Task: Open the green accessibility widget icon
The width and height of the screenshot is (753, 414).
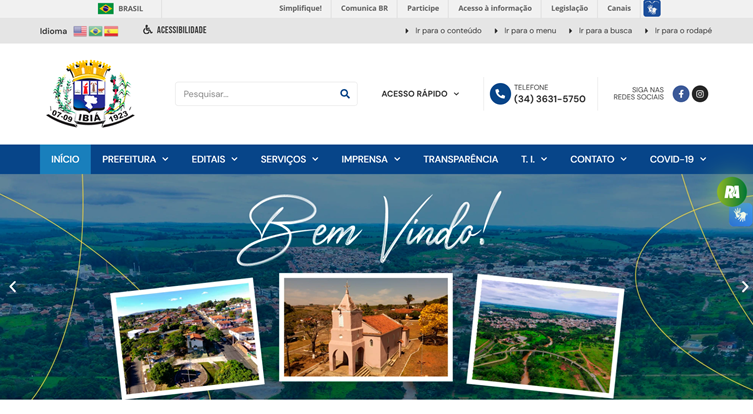Action: pos(732,191)
